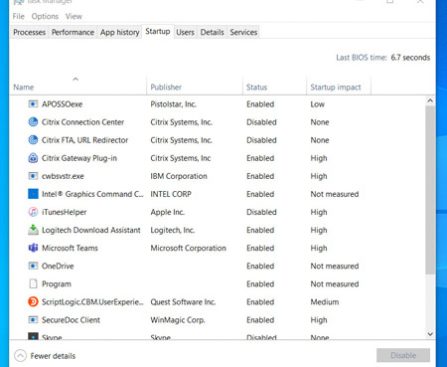This screenshot has width=447, height=367.
Task: Select the Microsoft Teams entry
Action: point(70,248)
